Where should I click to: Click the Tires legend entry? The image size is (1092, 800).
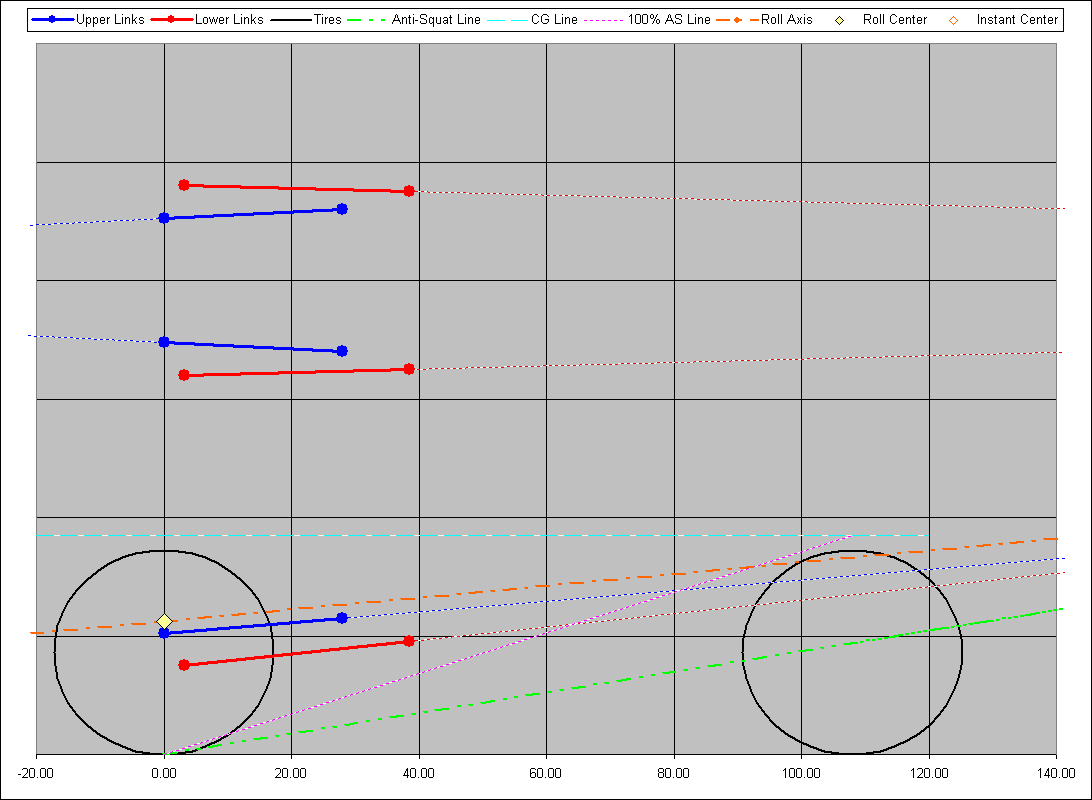[x=306, y=19]
